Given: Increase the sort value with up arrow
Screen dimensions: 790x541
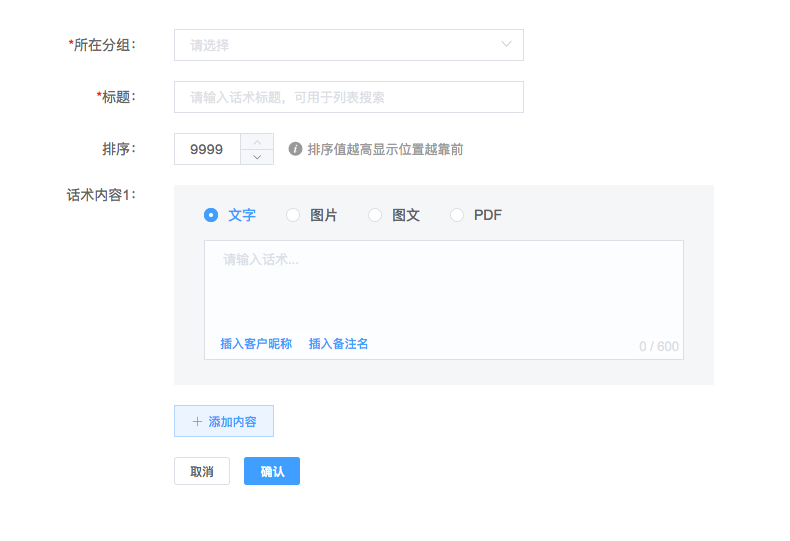Looking at the screenshot, I should 257,142.
